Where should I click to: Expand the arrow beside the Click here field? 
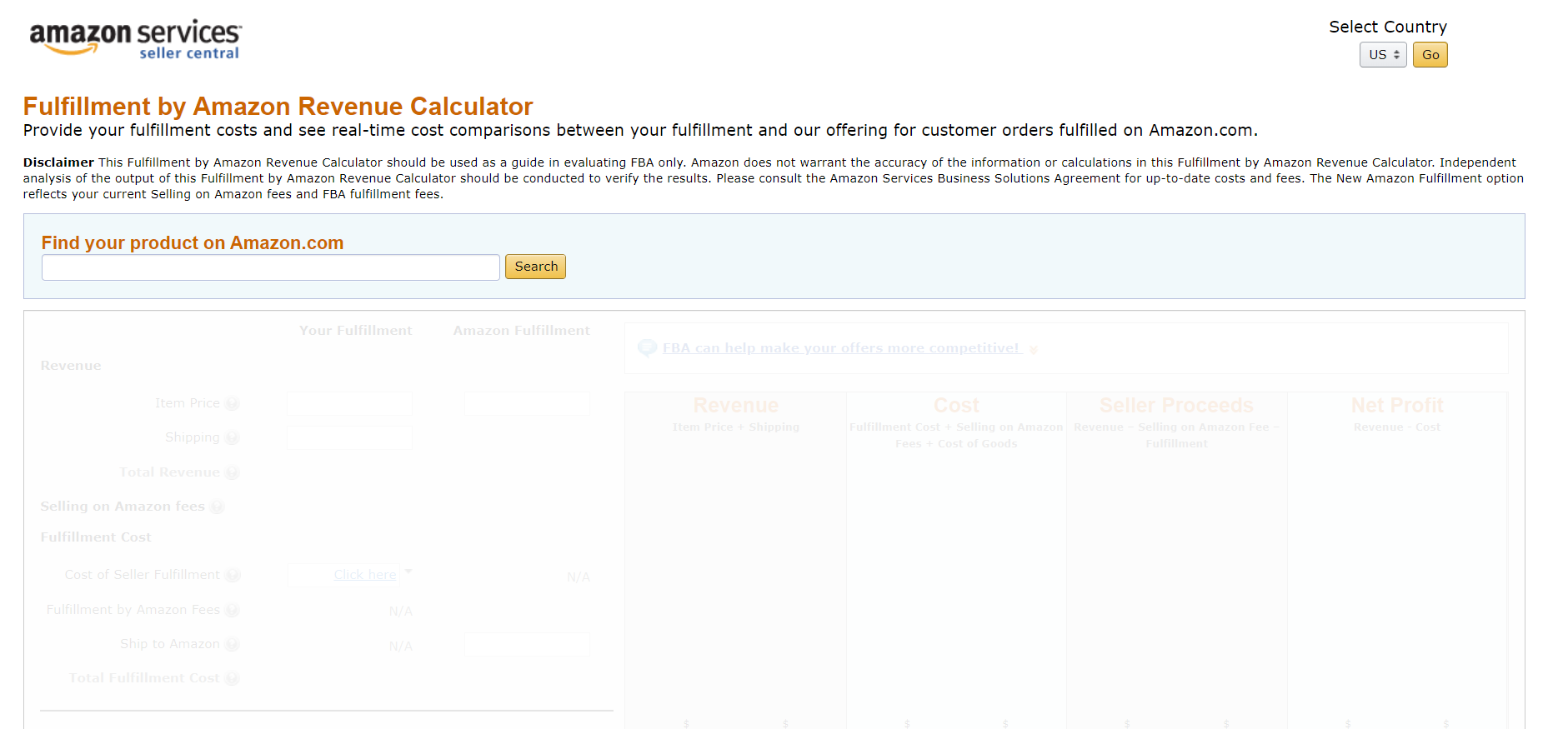tap(408, 572)
